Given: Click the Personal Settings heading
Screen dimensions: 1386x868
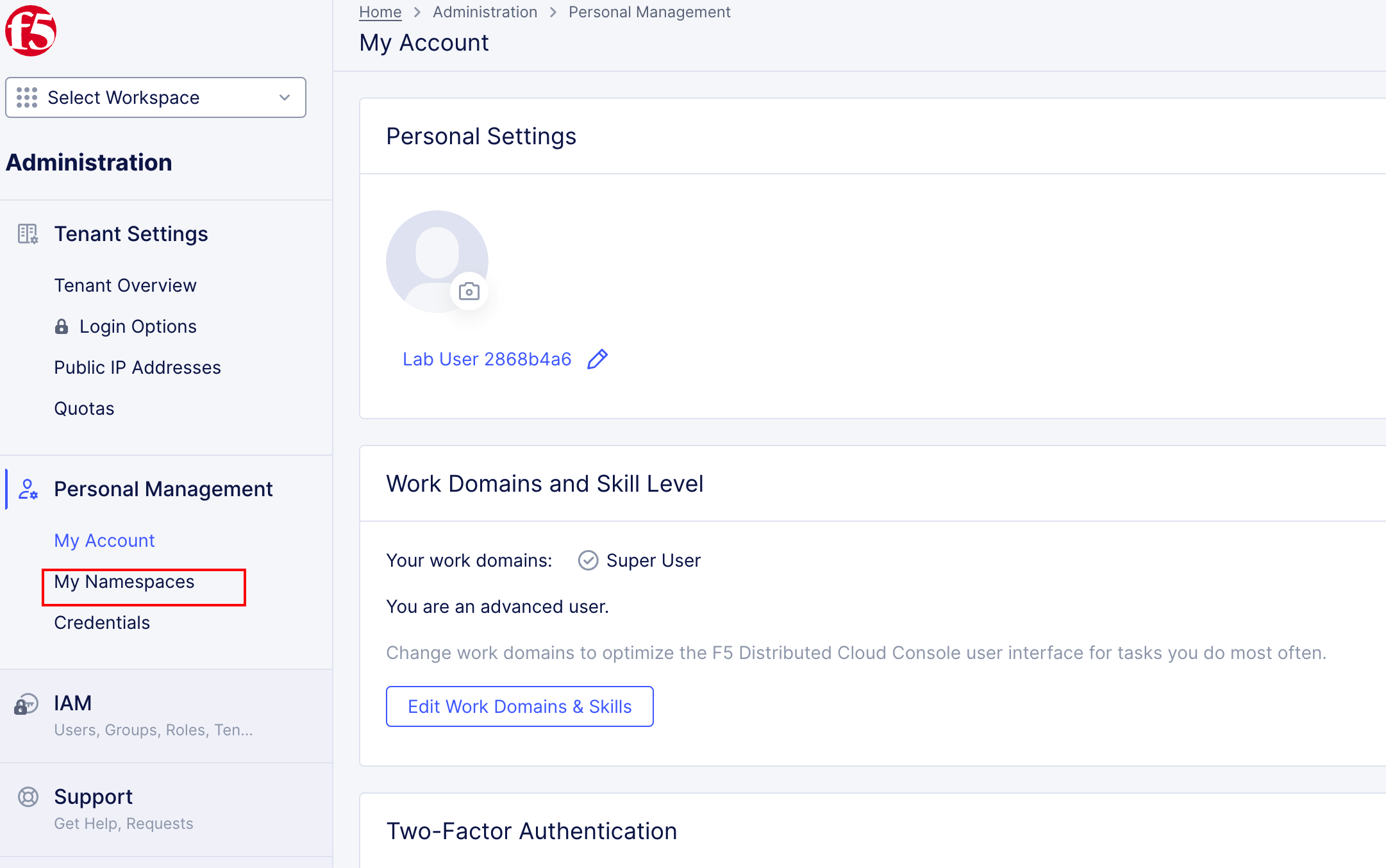Looking at the screenshot, I should coord(481,136).
